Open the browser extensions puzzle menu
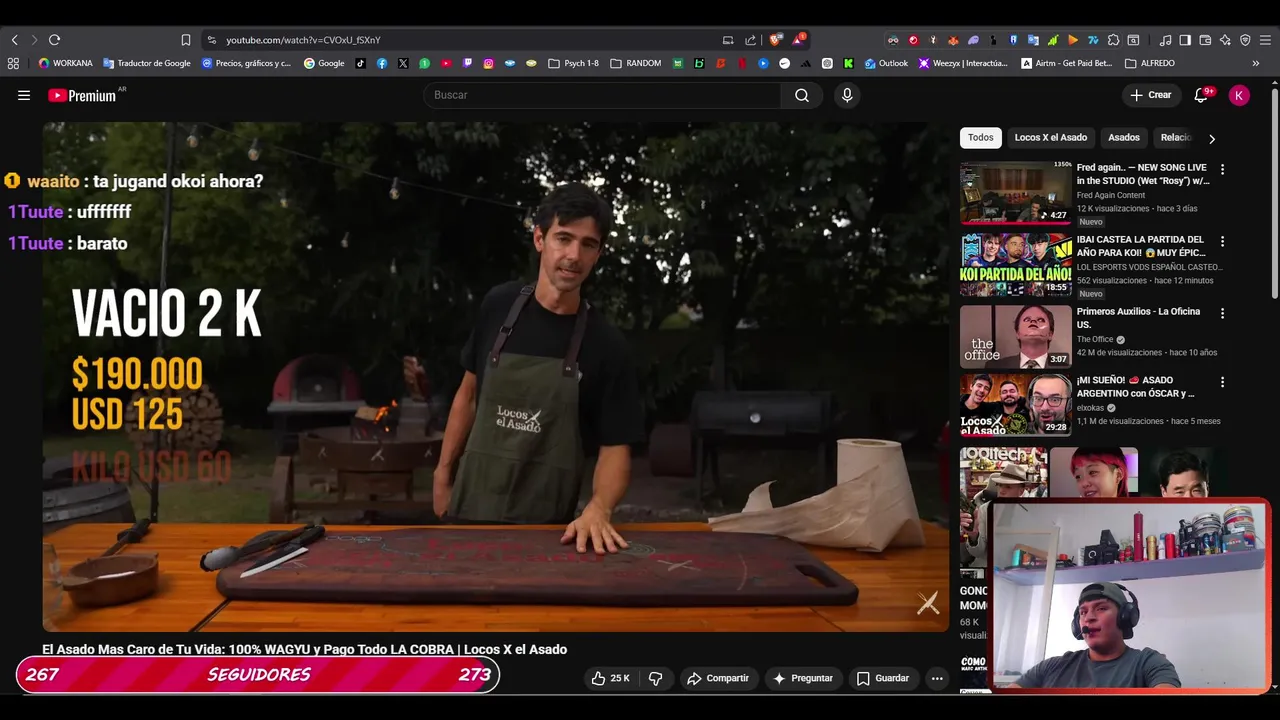This screenshot has height=720, width=1280. pyautogui.click(x=1113, y=40)
